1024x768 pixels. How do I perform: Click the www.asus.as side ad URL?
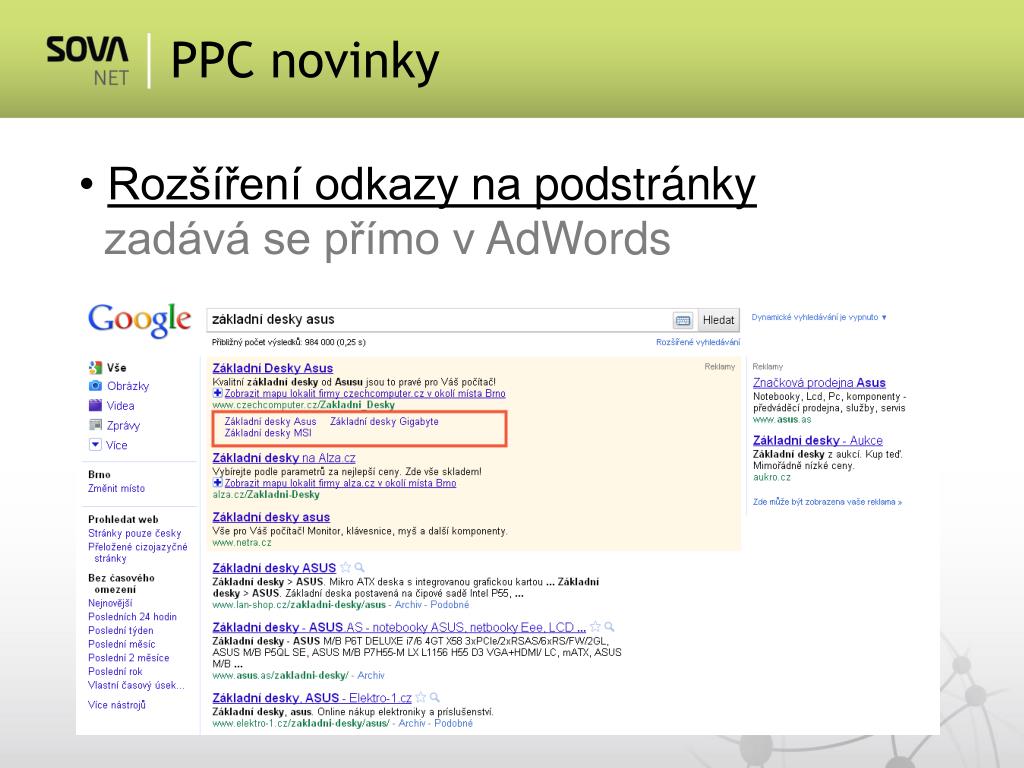click(x=782, y=419)
